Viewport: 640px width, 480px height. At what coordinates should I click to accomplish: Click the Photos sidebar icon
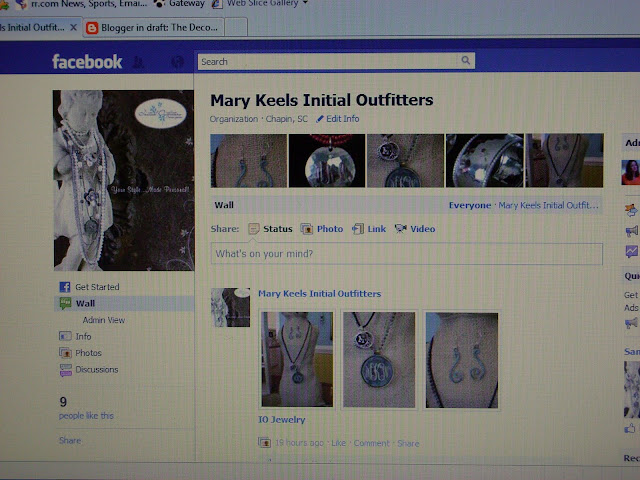pos(65,353)
